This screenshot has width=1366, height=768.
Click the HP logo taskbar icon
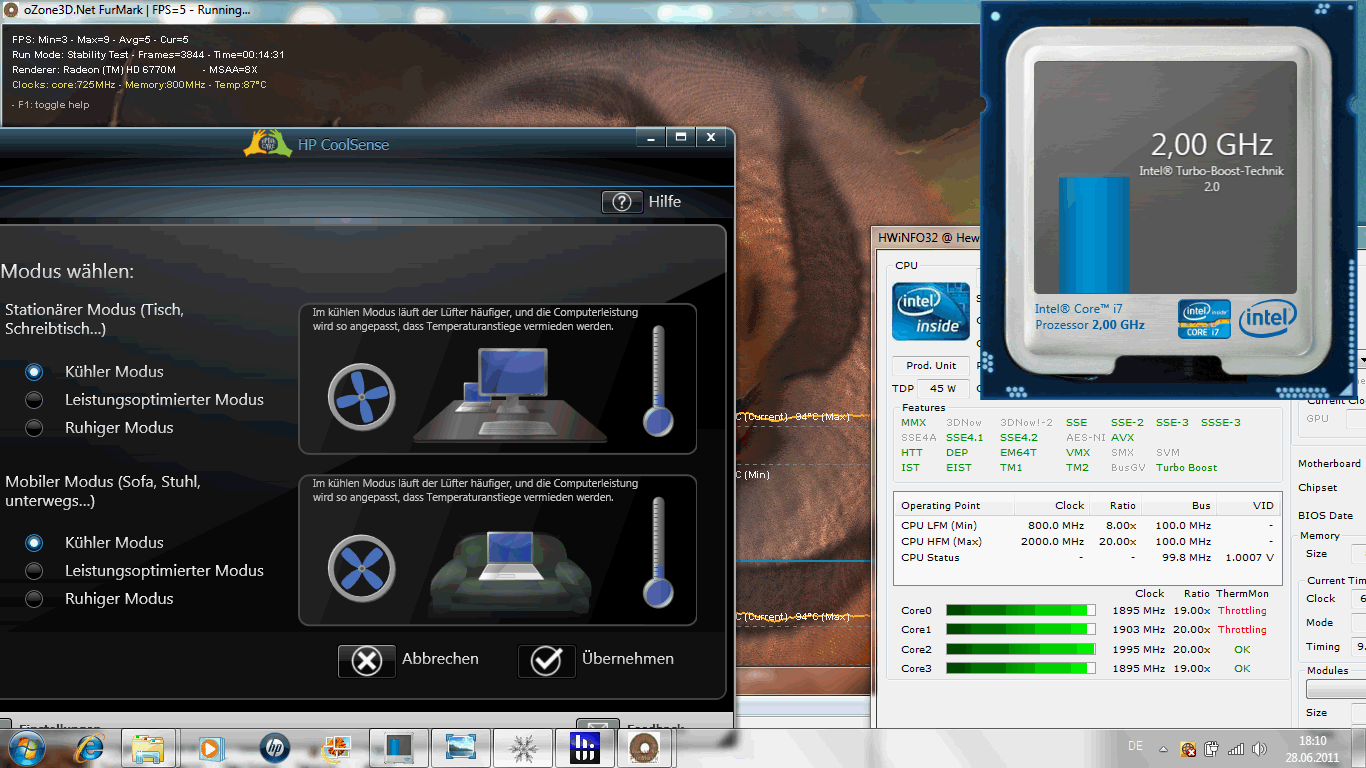(x=273, y=748)
